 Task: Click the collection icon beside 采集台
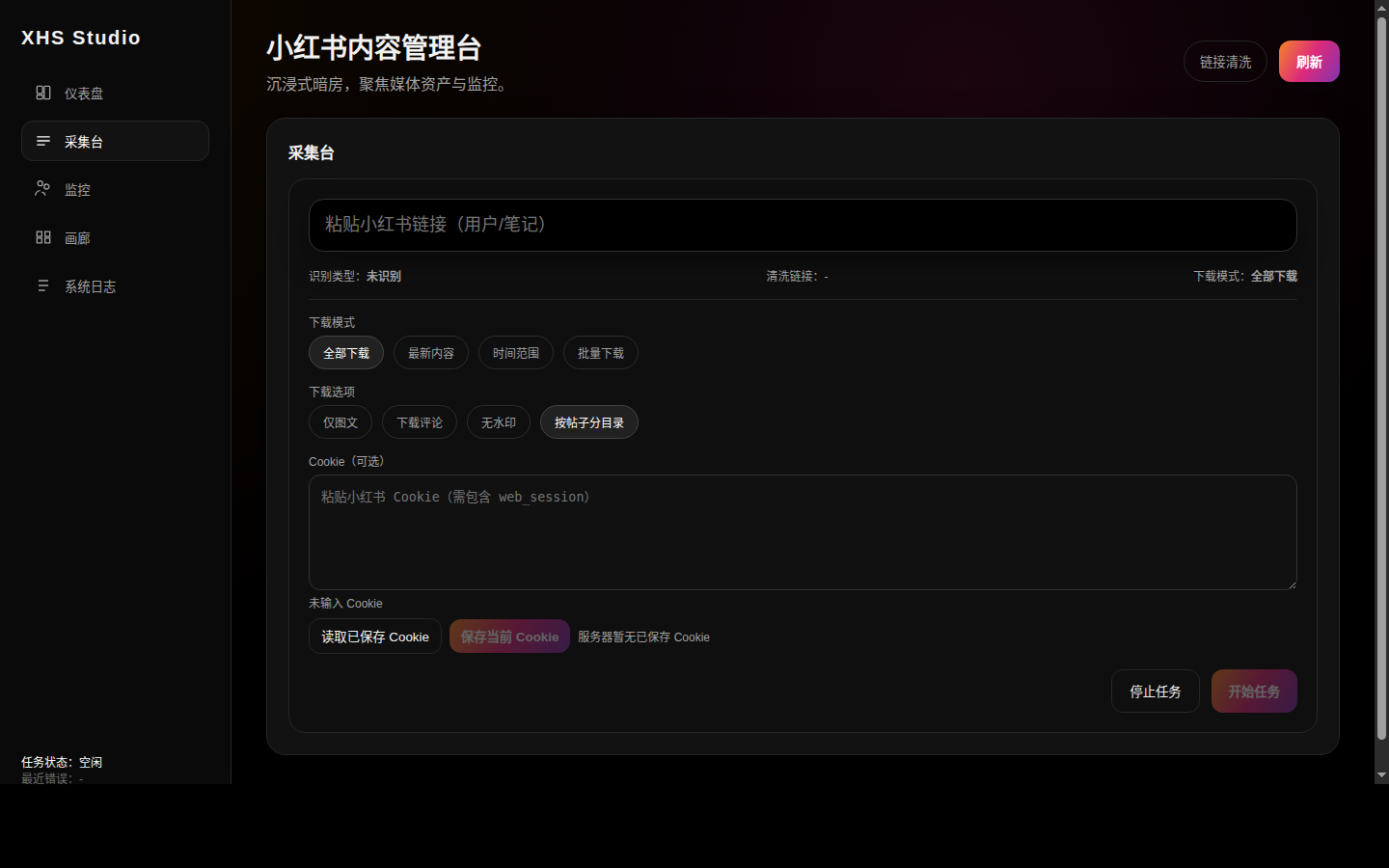[x=43, y=141]
